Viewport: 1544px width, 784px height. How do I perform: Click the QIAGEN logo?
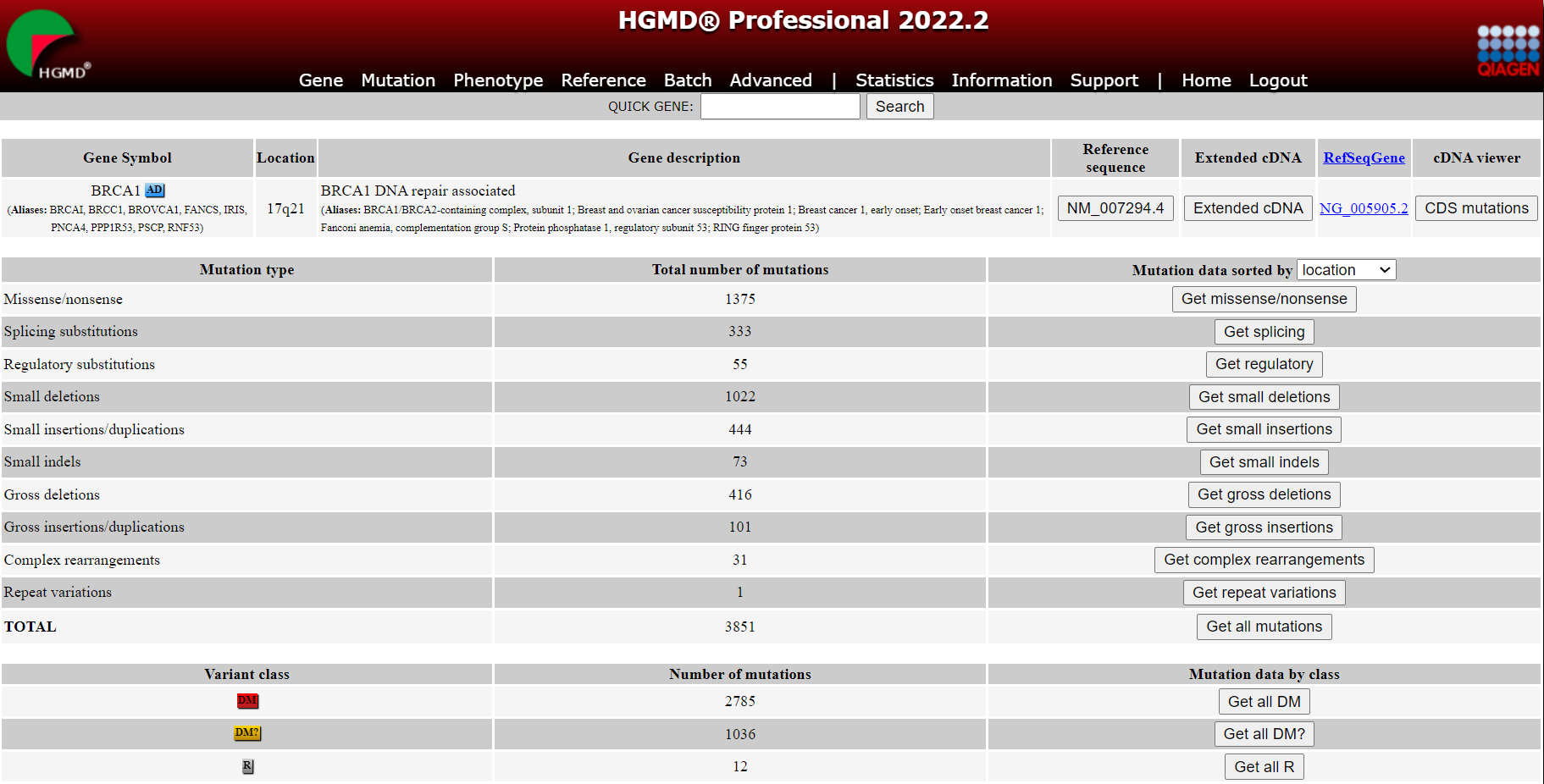[x=1508, y=51]
